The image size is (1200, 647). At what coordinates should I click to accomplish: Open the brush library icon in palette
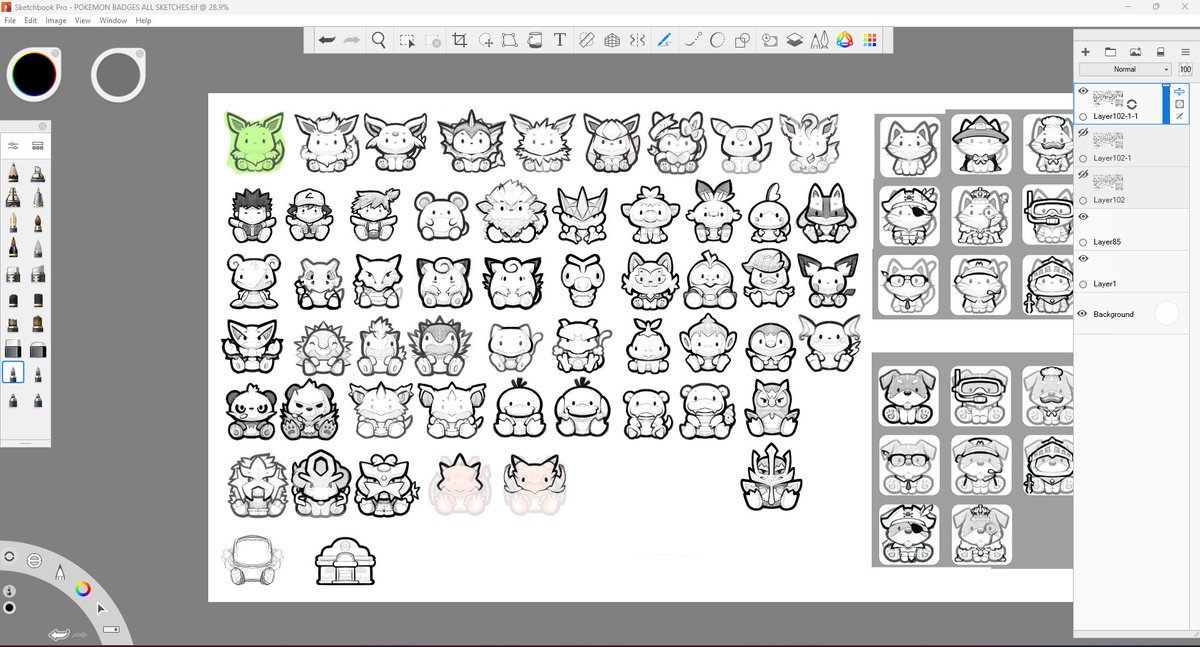click(x=38, y=146)
